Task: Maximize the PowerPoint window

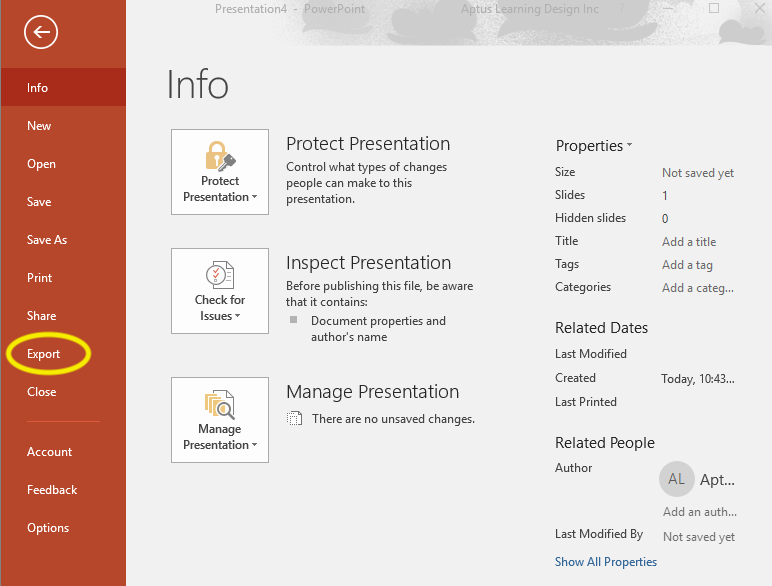Action: (x=714, y=8)
